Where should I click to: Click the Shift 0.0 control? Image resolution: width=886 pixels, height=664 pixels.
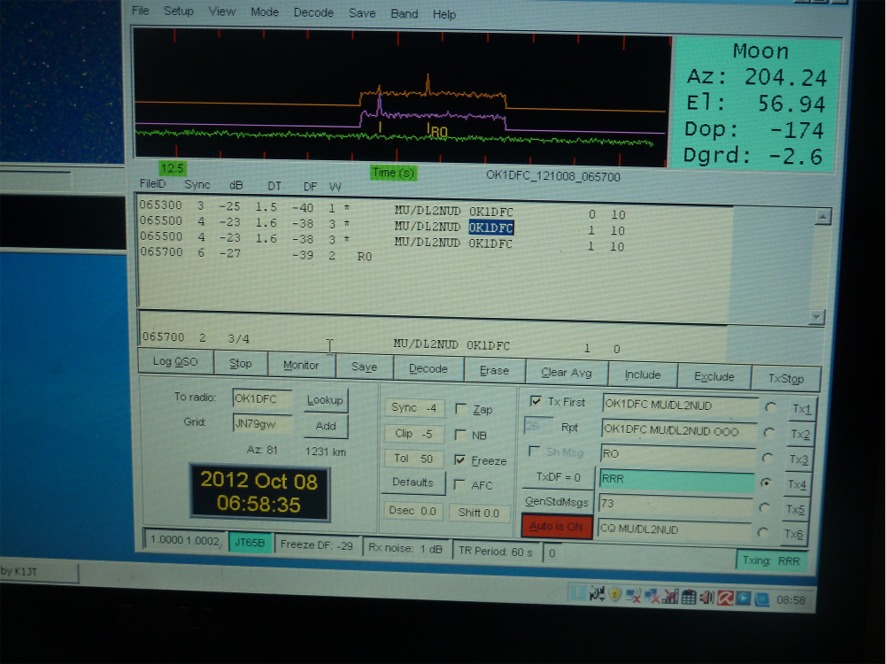[479, 513]
